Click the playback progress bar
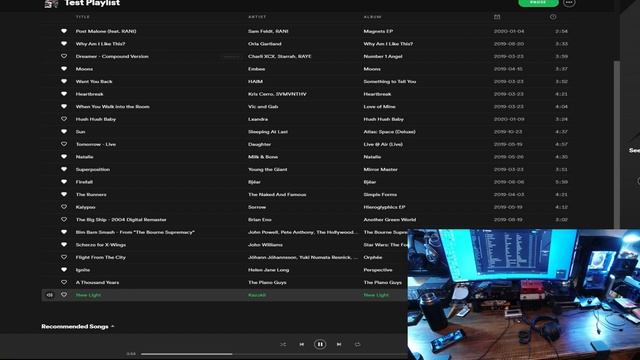This screenshot has width=640, height=360. (274, 354)
